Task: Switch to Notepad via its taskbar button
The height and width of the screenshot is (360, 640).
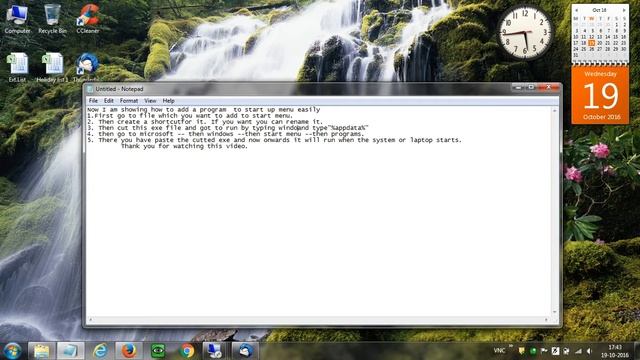Action: tap(70, 351)
